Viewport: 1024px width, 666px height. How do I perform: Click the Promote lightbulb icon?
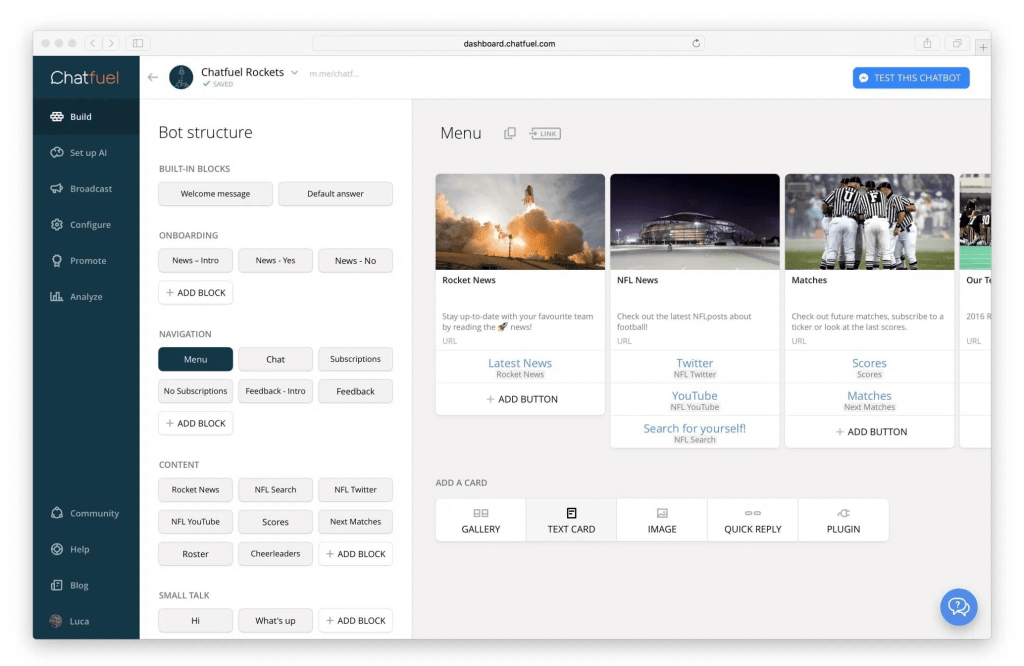tap(57, 261)
